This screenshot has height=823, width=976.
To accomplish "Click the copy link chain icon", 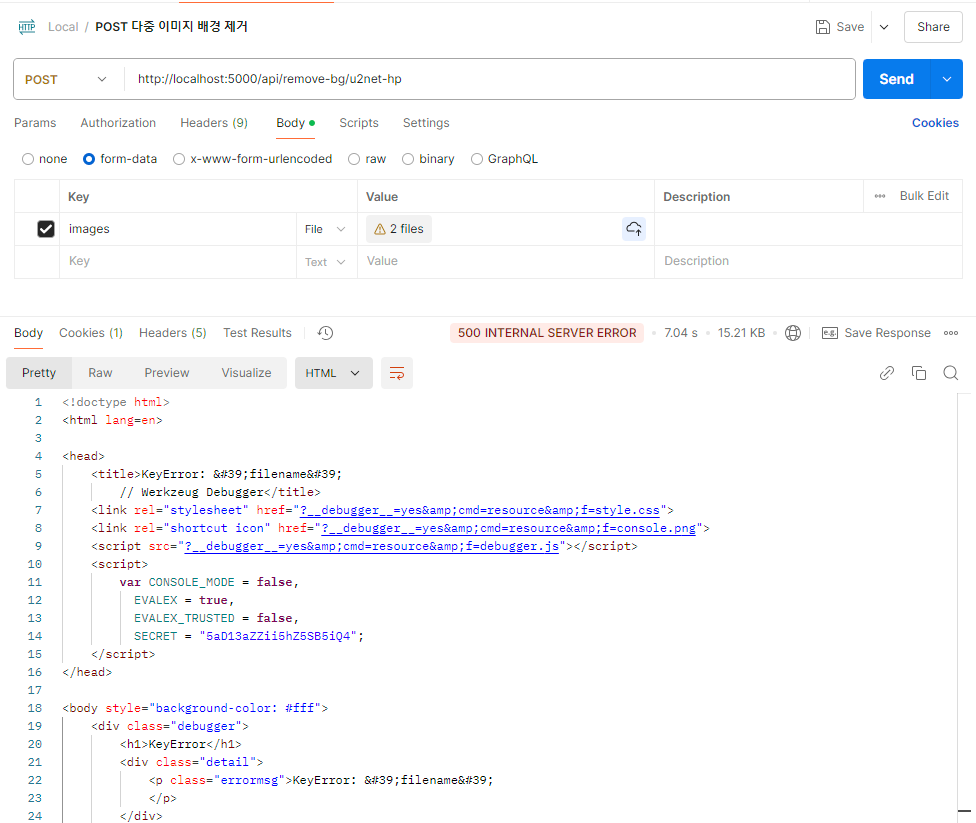I will [886, 373].
